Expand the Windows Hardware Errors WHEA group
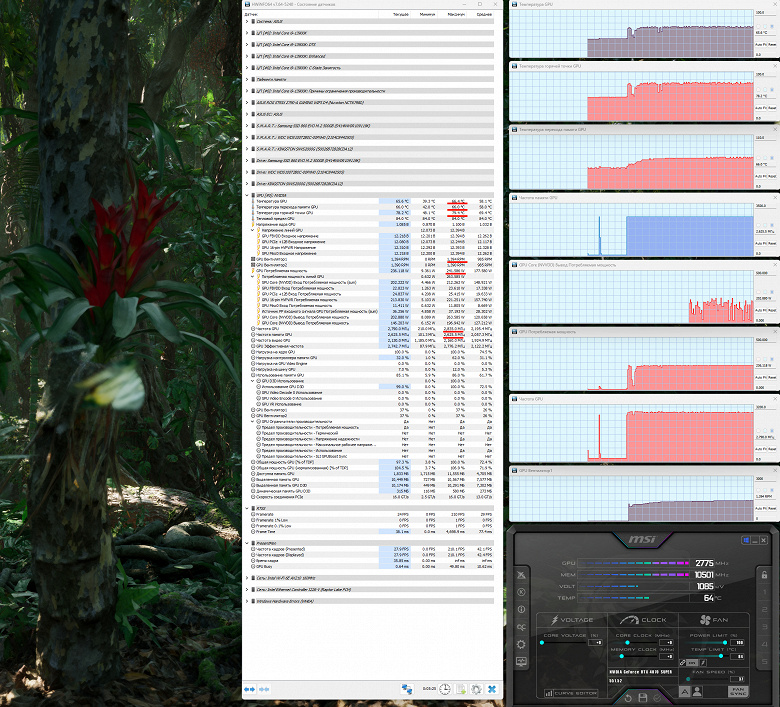 click(247, 601)
